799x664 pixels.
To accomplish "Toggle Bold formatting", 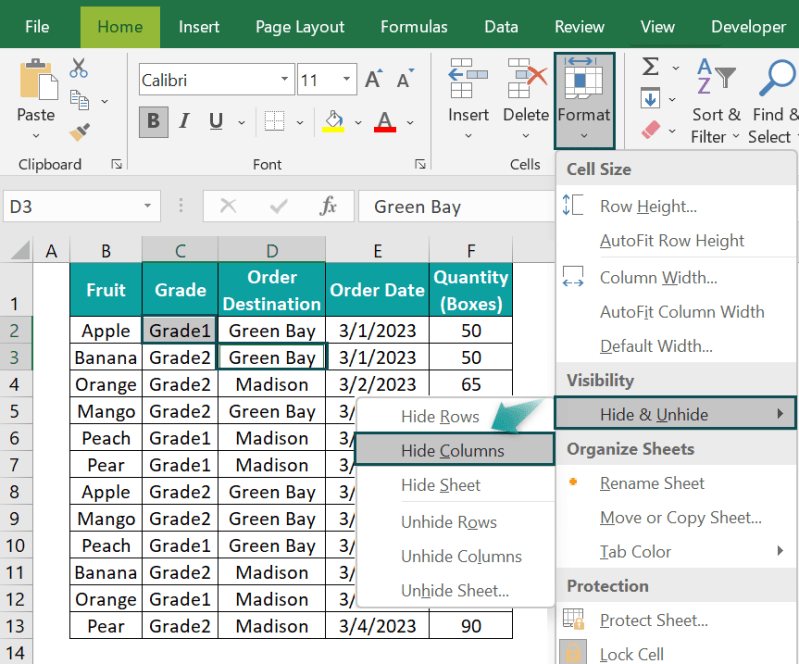I will (153, 122).
